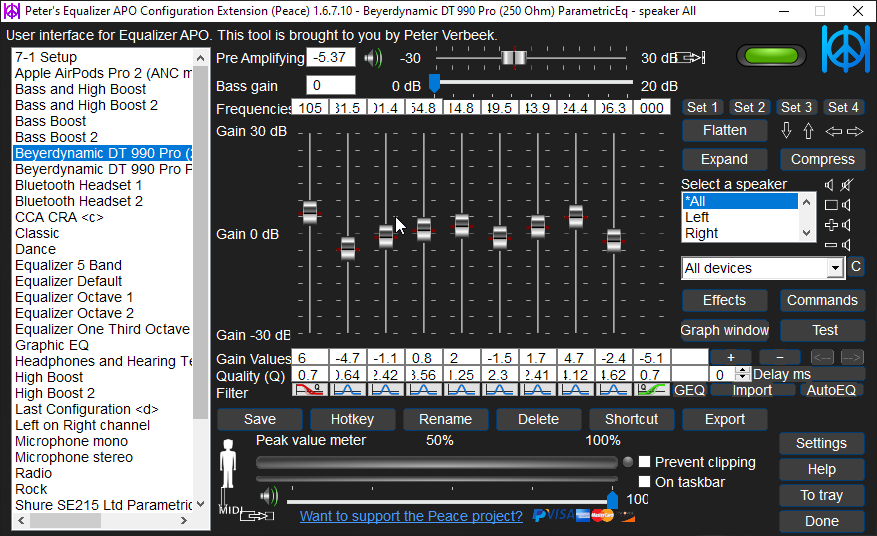The image size is (877, 536).
Task: Switch to Set 4
Action: [843, 107]
